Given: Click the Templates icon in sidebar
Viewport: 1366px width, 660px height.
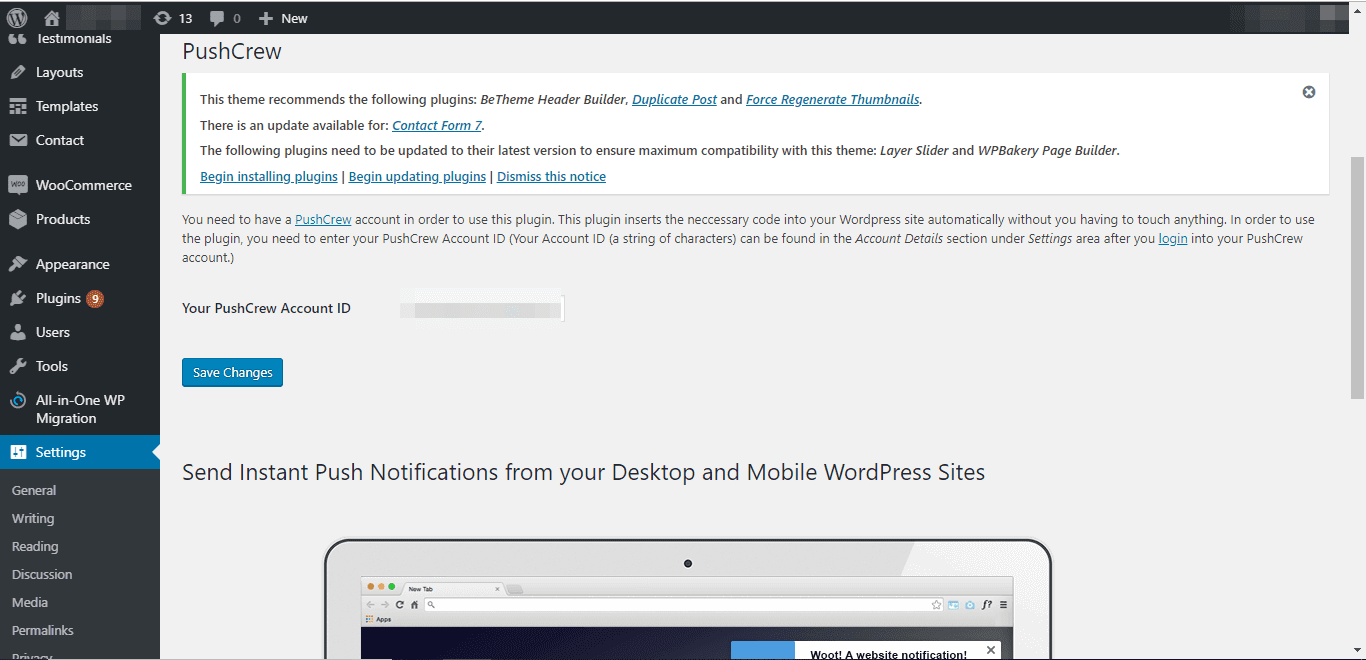Looking at the screenshot, I should coord(17,106).
